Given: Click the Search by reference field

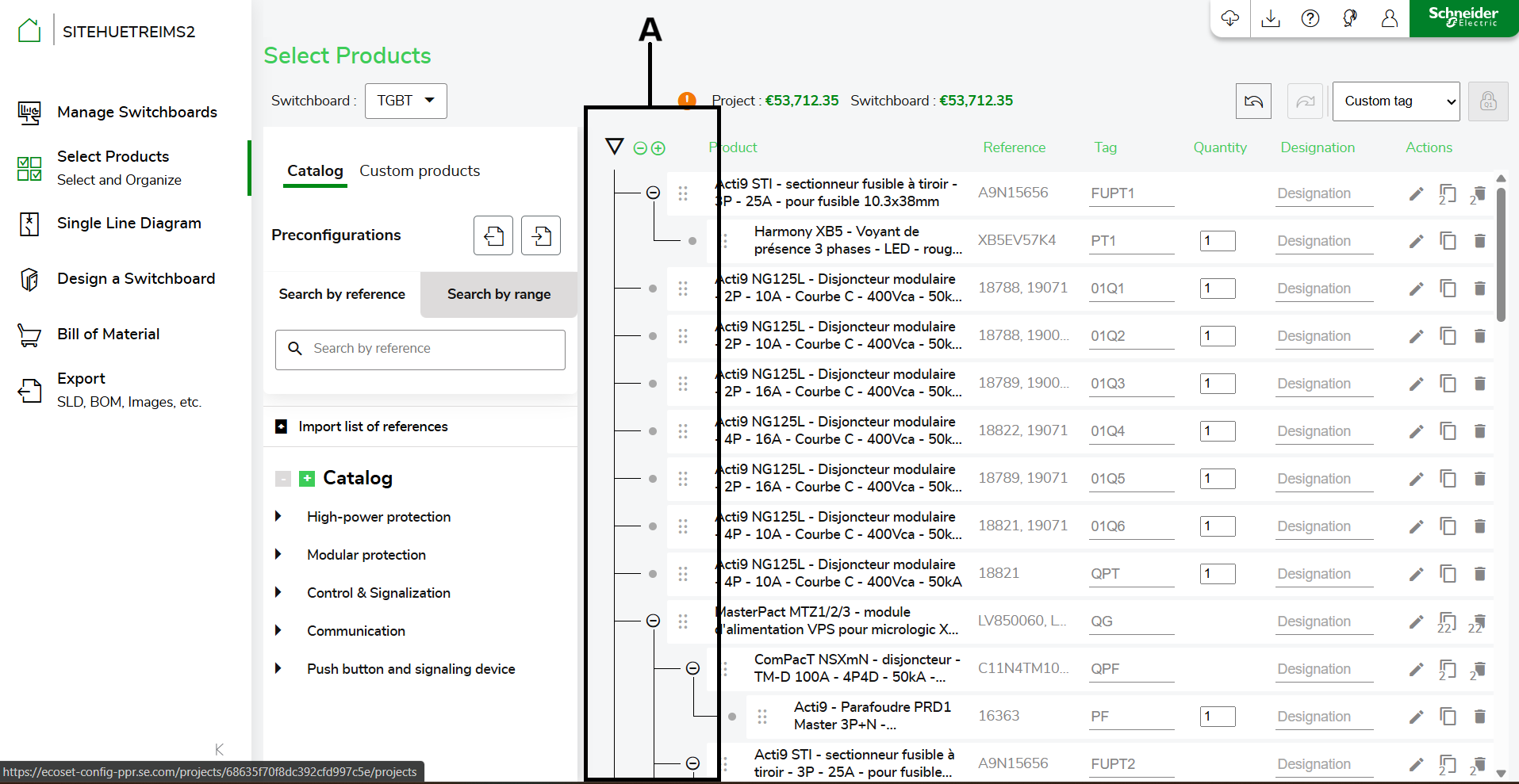Looking at the screenshot, I should pyautogui.click(x=420, y=350).
